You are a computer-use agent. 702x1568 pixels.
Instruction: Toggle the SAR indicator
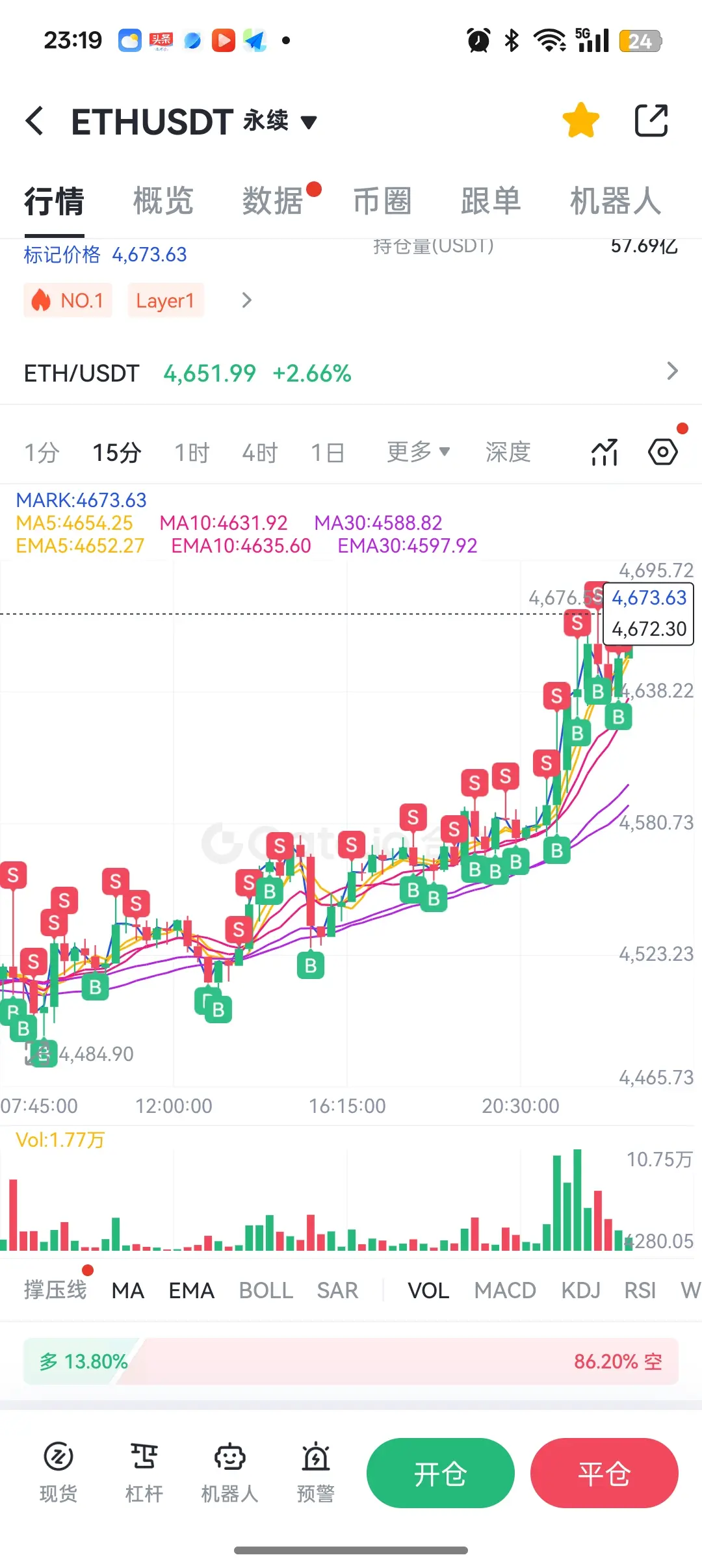[337, 1290]
